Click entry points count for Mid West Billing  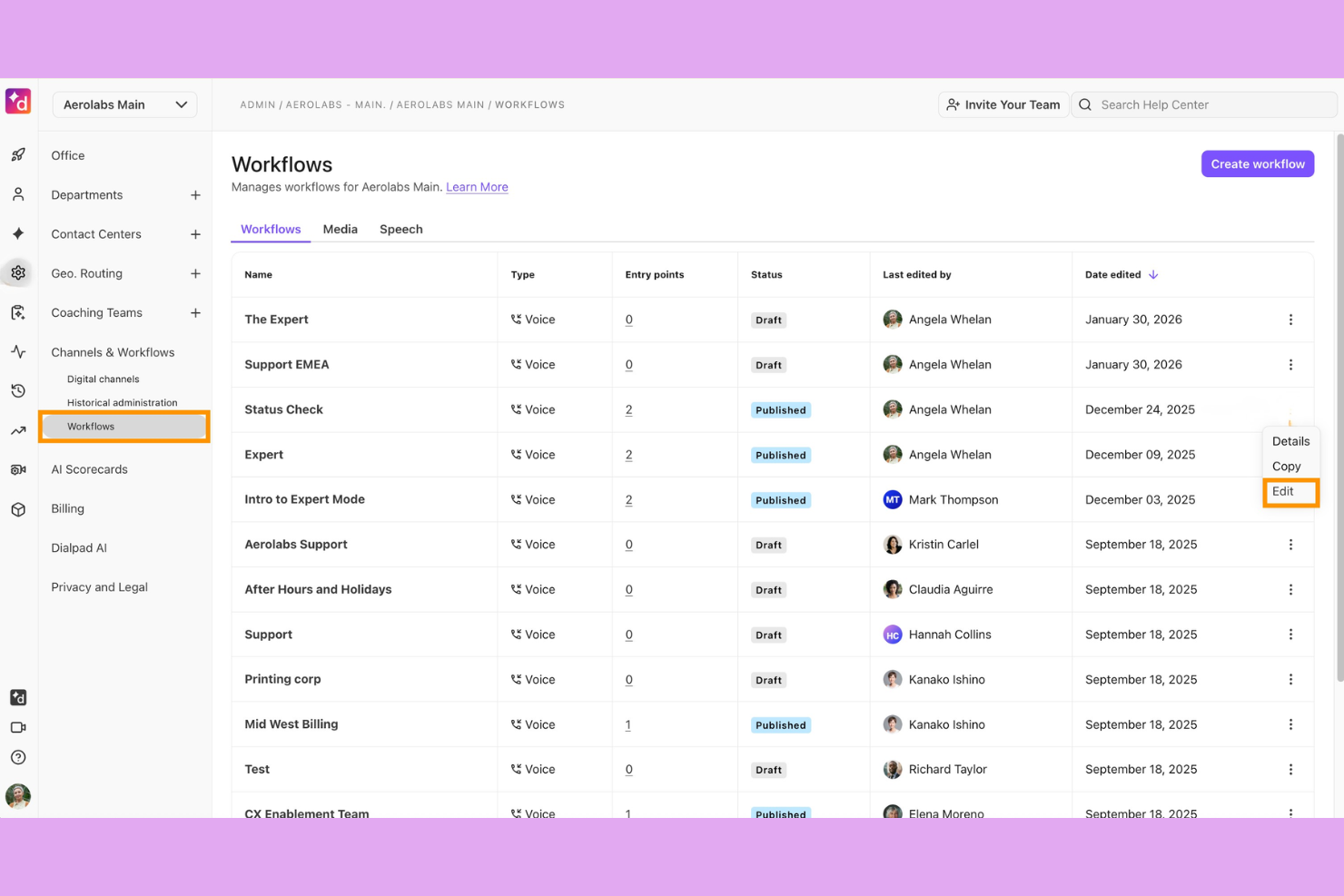pos(628,724)
